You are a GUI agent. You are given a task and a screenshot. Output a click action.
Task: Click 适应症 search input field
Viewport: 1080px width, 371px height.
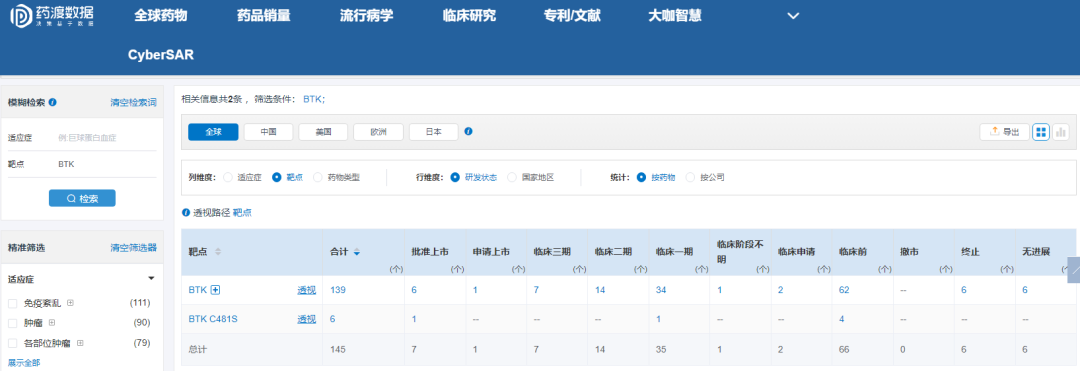click(107, 137)
